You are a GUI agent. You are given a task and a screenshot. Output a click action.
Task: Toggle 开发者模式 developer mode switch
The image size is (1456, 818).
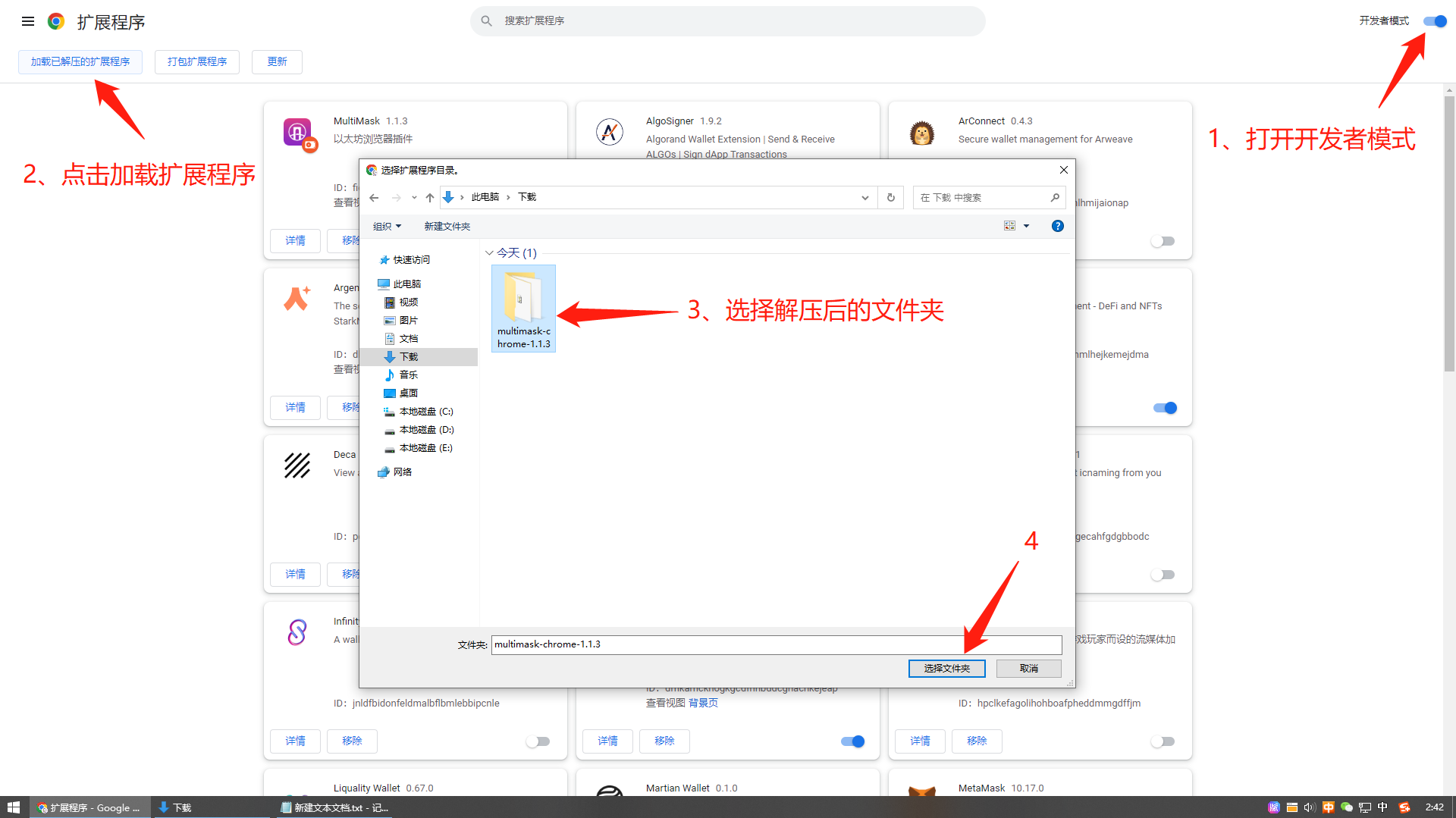click(x=1435, y=21)
